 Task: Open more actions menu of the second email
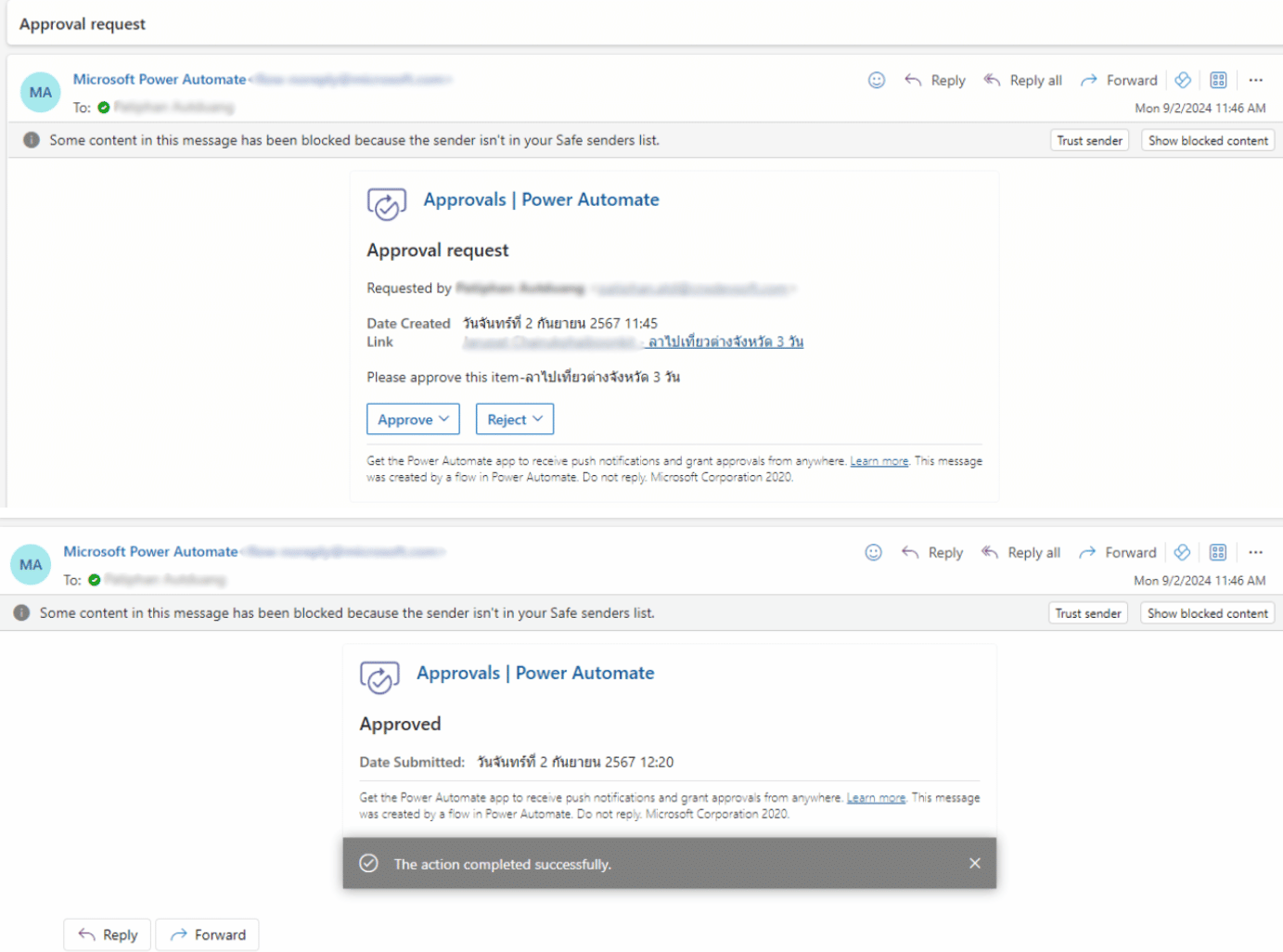pos(1255,552)
